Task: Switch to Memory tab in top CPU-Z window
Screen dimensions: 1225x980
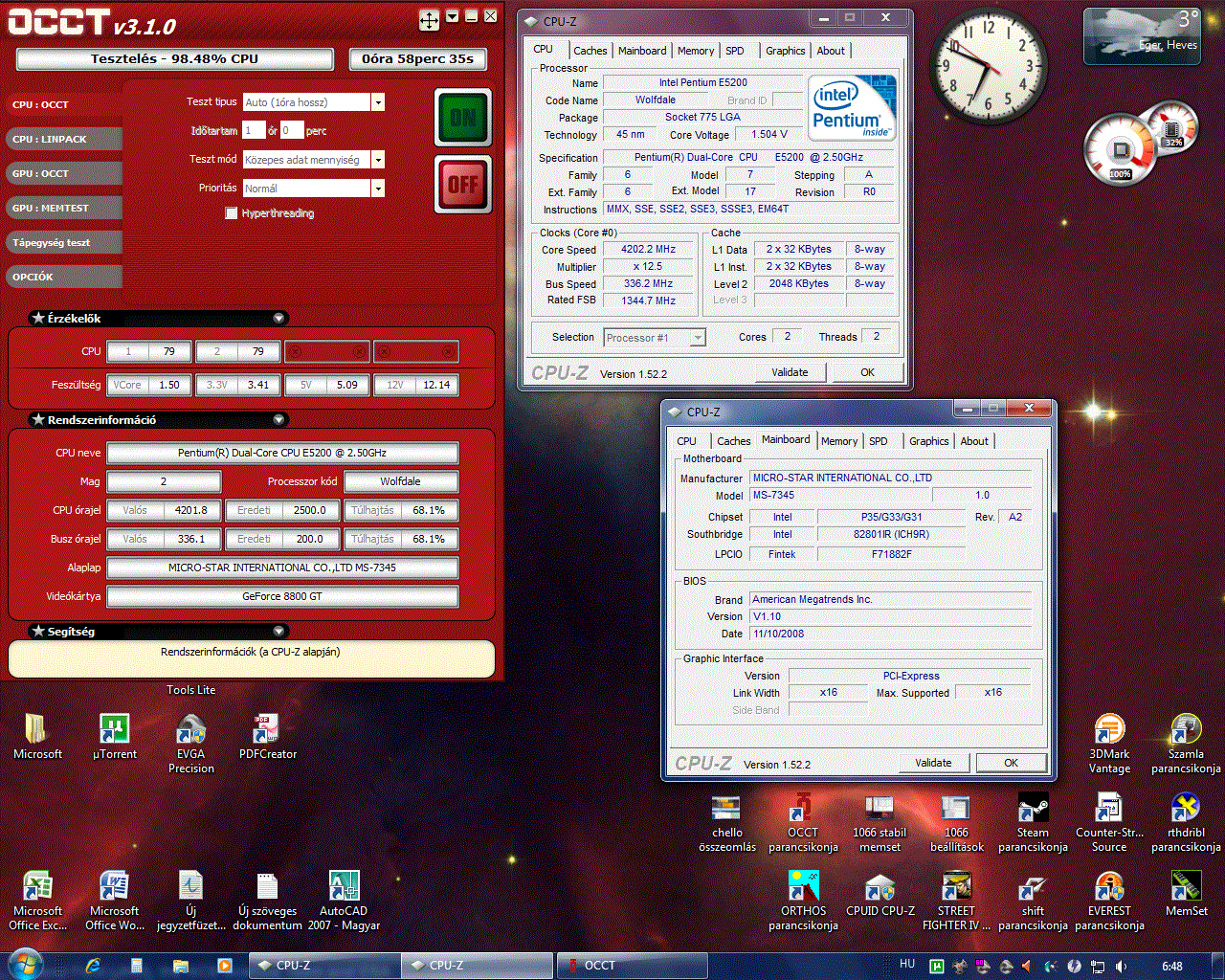Action: point(696,51)
